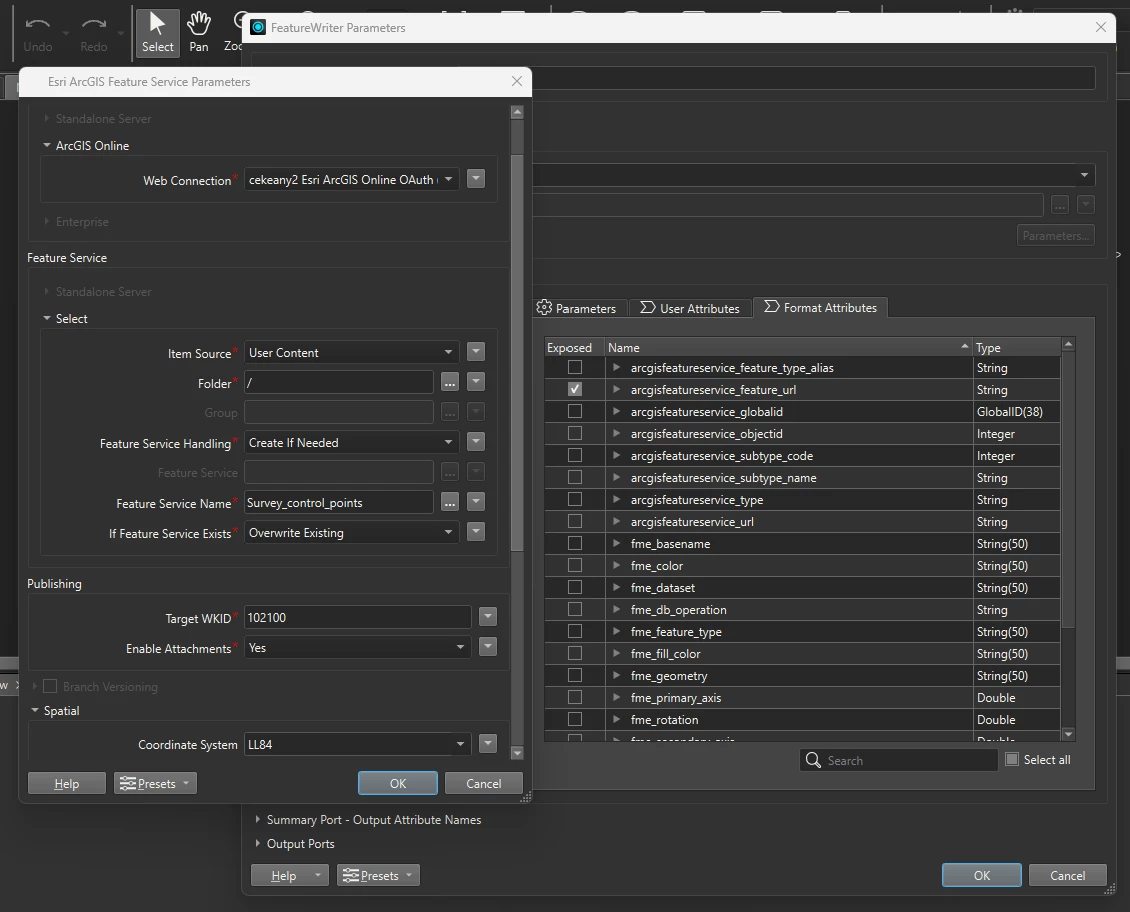
Task: Uncheck arcgisfeatureservice_feature_url exposed checkbox
Action: click(574, 389)
